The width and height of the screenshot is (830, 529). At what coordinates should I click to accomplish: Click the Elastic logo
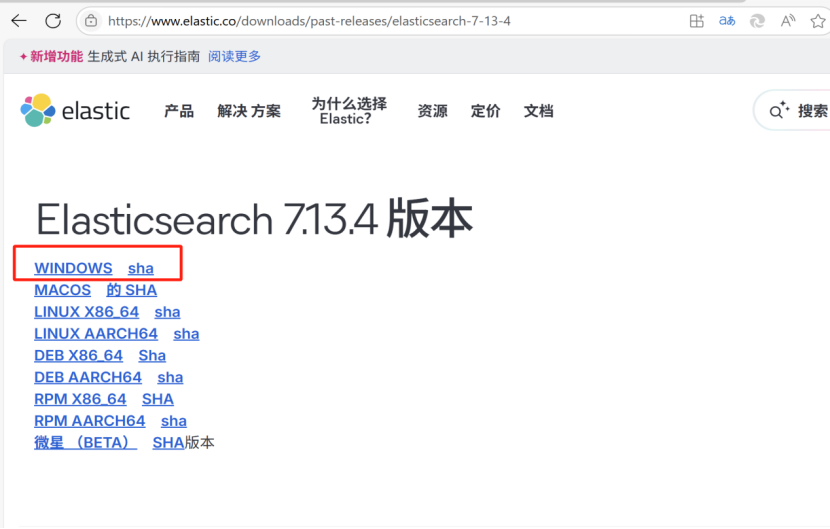pos(75,111)
